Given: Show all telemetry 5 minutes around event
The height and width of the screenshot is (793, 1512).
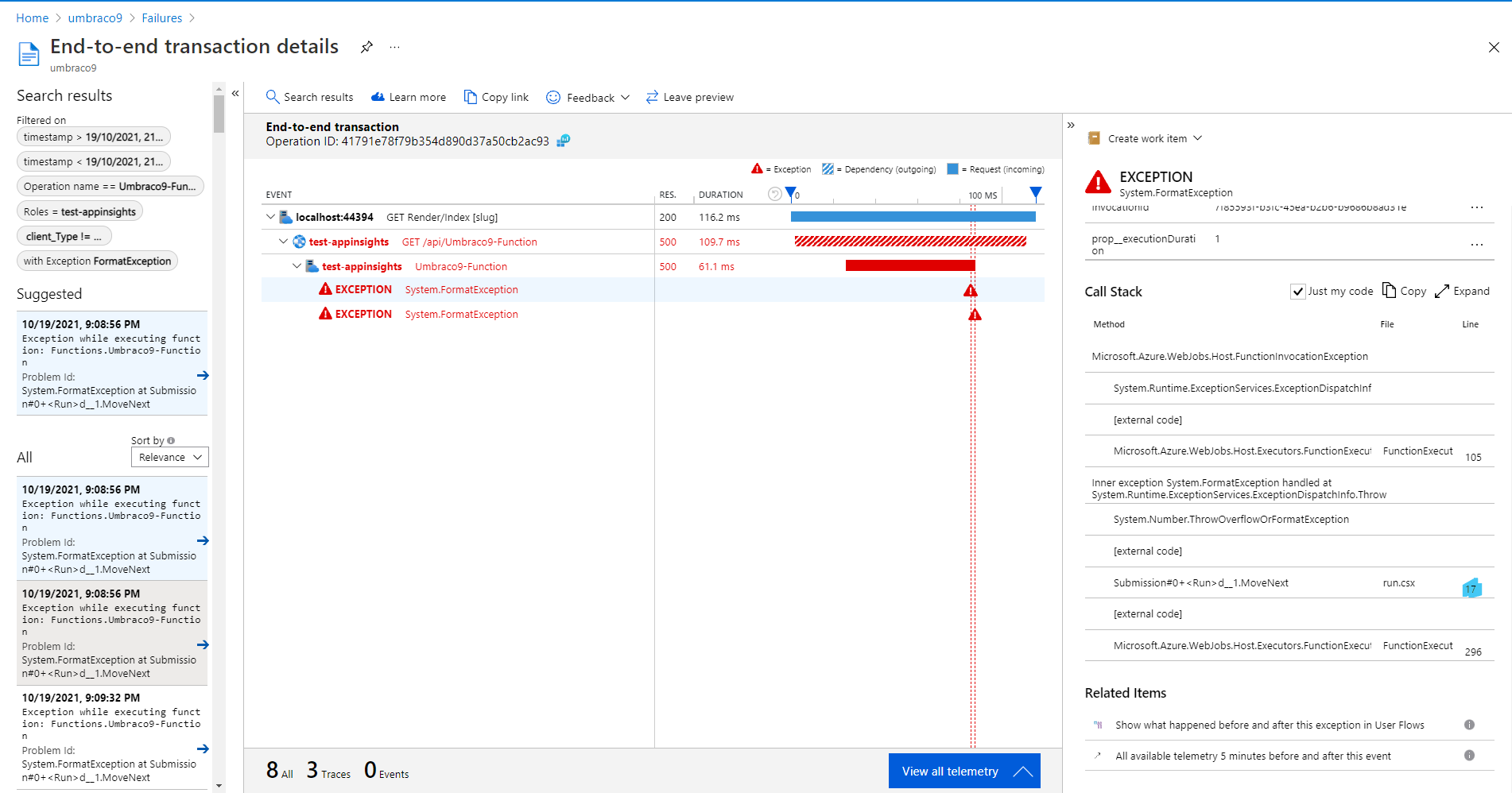Looking at the screenshot, I should (1253, 756).
